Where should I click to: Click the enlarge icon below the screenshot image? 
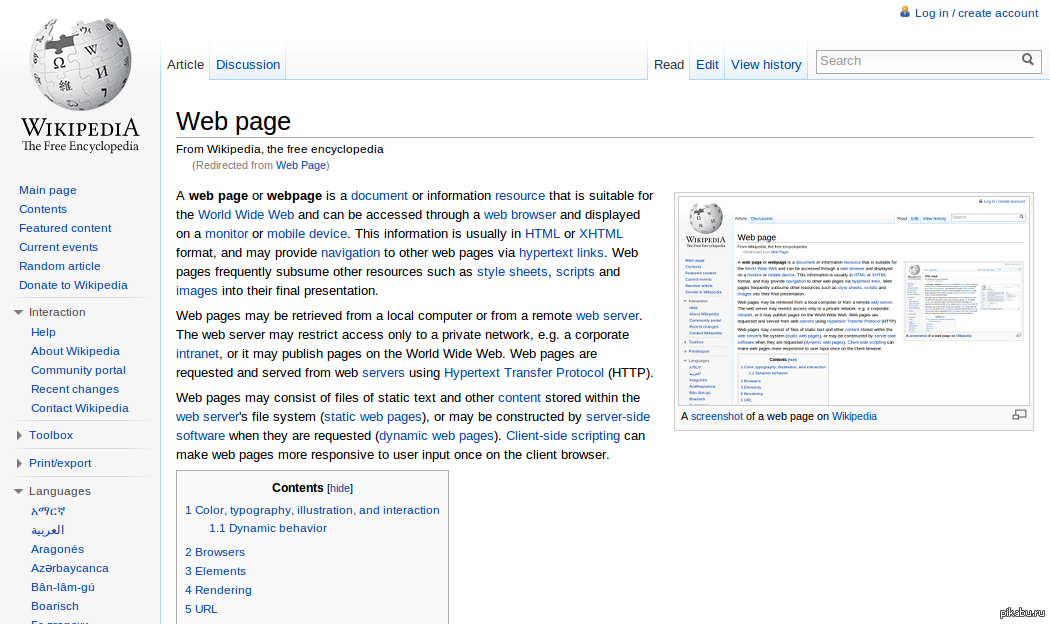[1020, 414]
